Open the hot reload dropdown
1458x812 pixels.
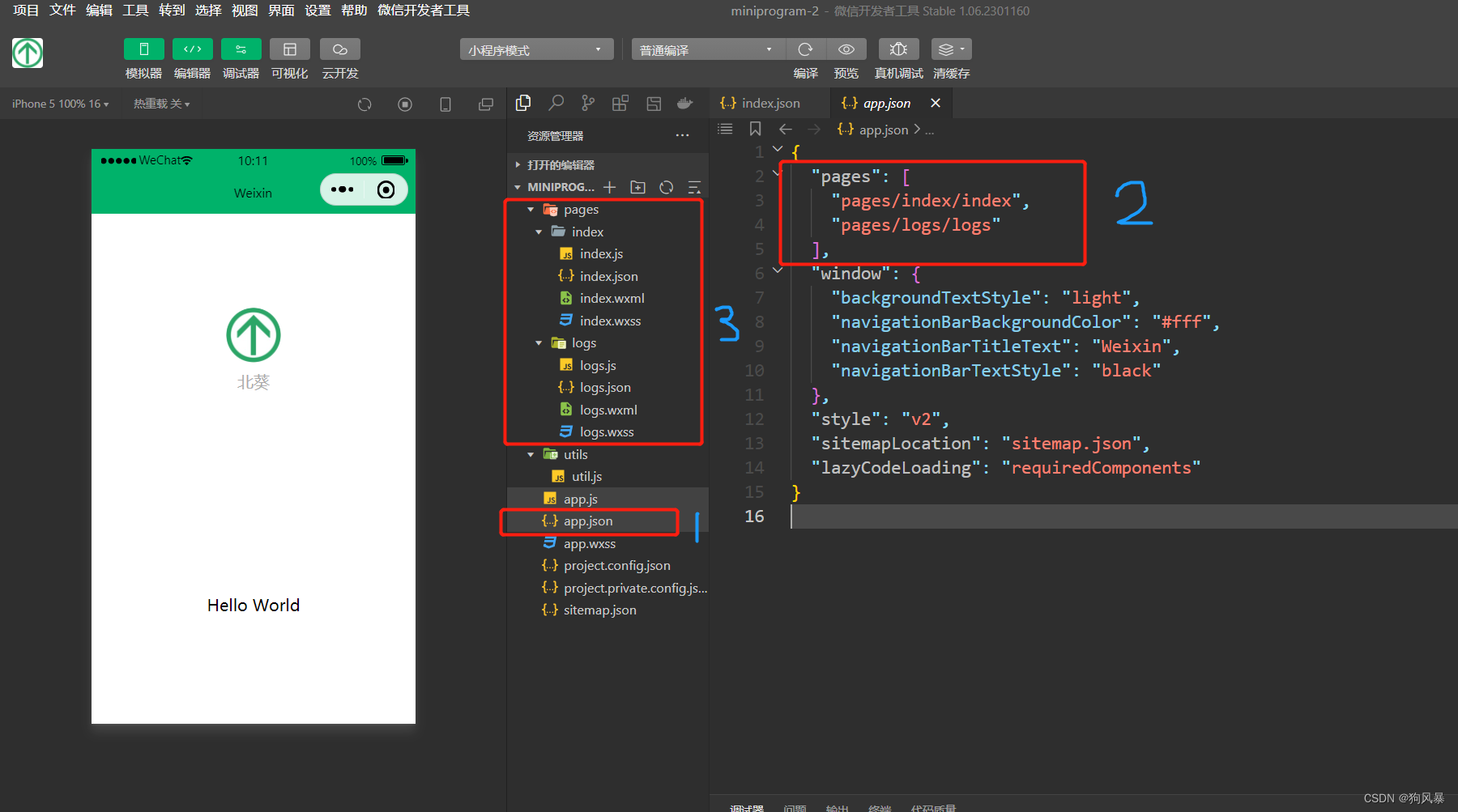tap(161, 104)
